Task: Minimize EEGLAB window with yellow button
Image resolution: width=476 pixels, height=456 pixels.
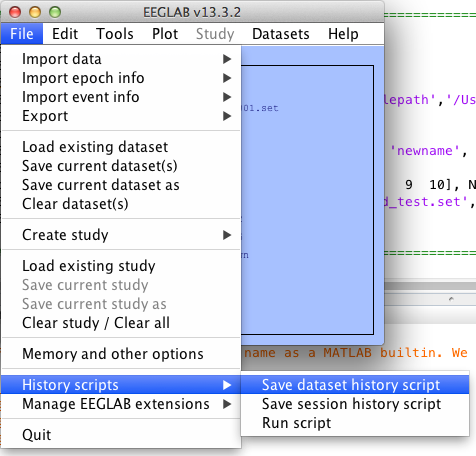Action: (x=35, y=12)
